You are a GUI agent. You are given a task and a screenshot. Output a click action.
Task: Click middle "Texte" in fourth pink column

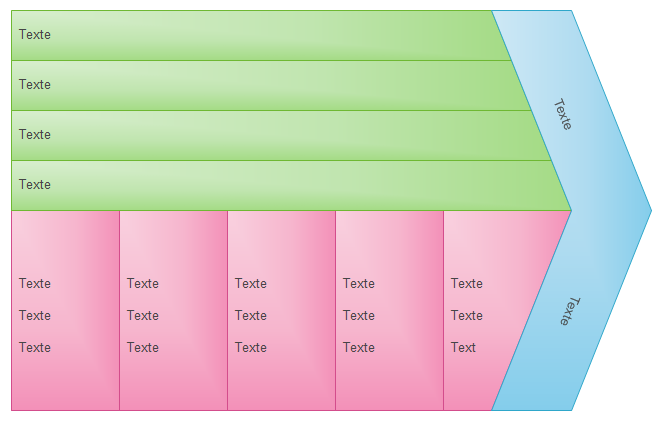359,316
